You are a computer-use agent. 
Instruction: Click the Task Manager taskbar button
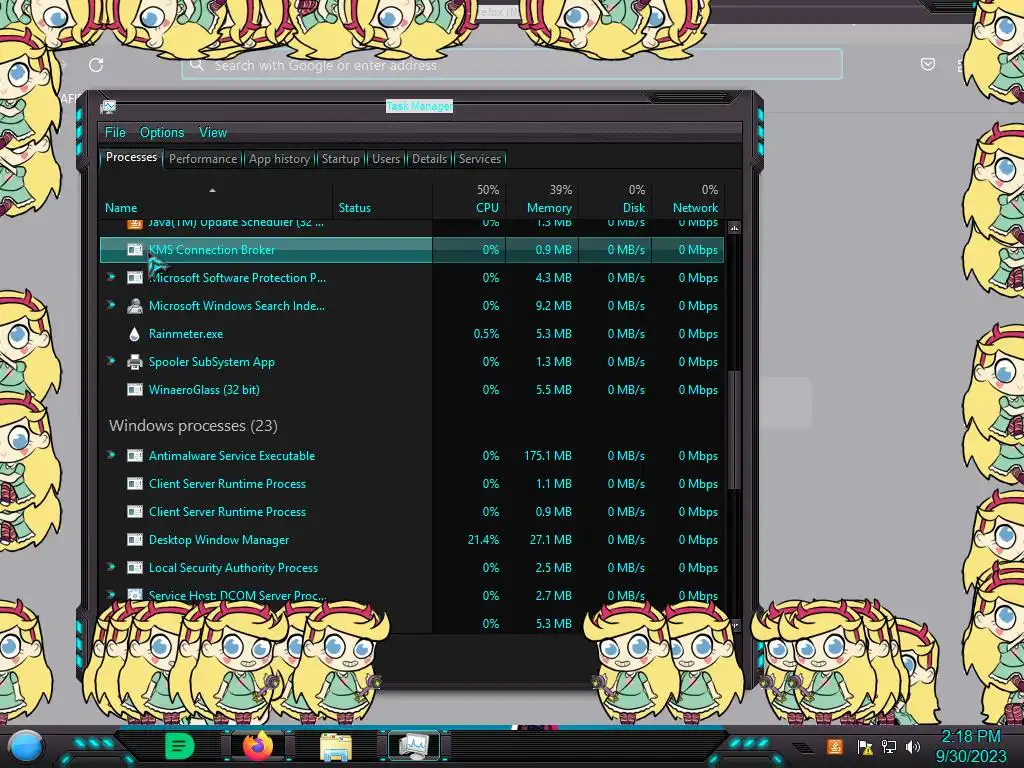(x=414, y=746)
